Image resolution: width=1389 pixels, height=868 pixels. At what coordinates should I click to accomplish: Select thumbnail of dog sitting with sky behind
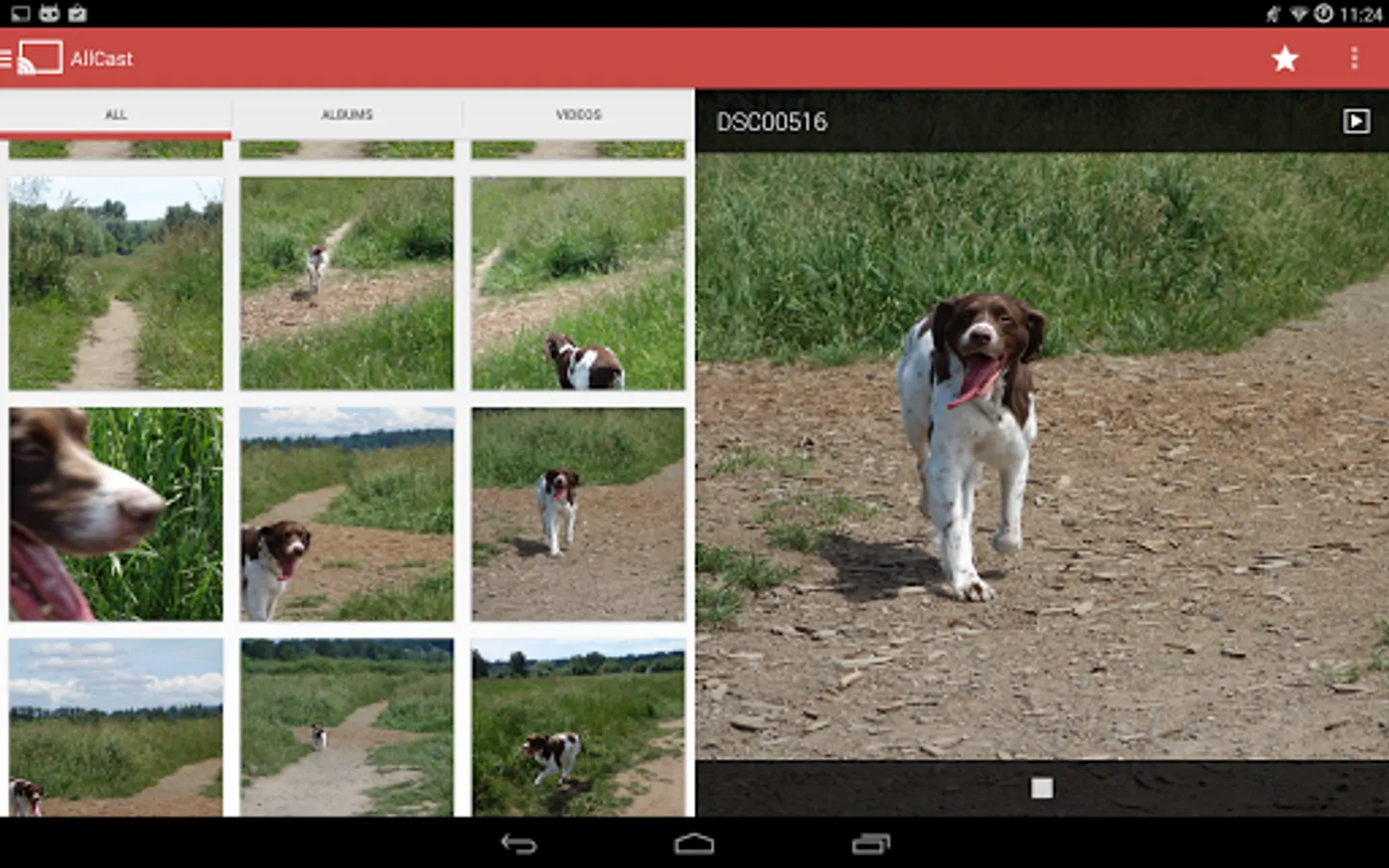click(347, 514)
